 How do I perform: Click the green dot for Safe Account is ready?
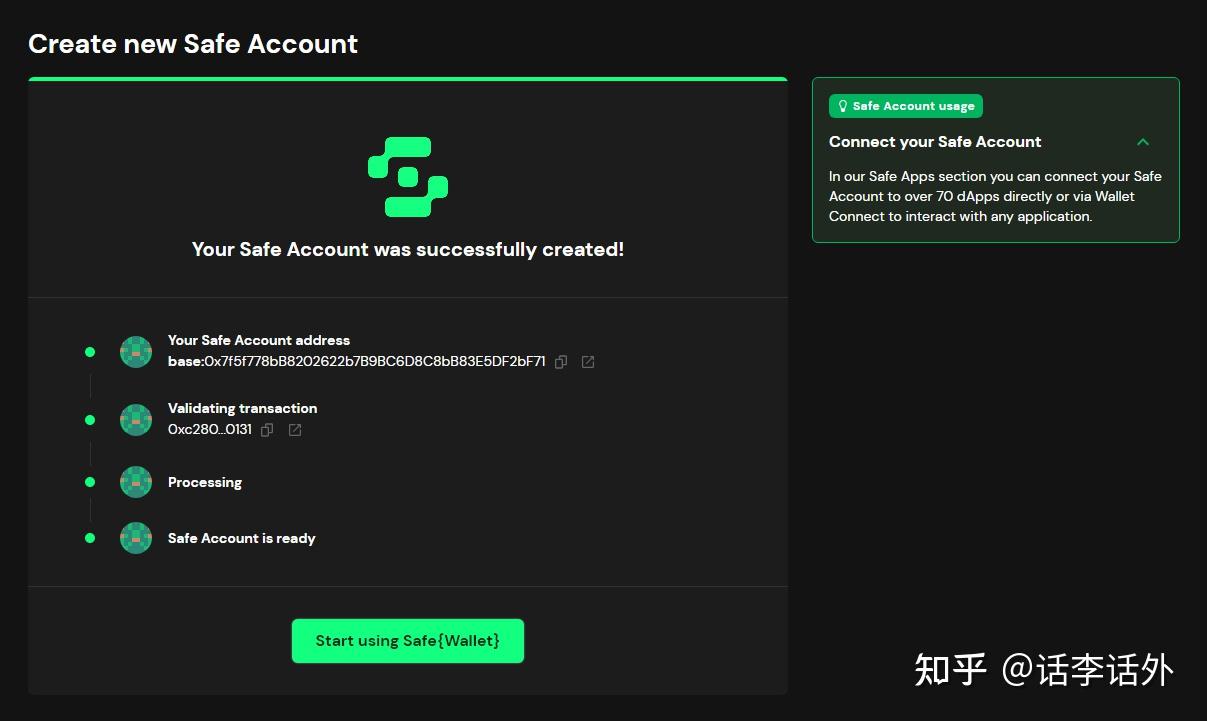[x=90, y=538]
